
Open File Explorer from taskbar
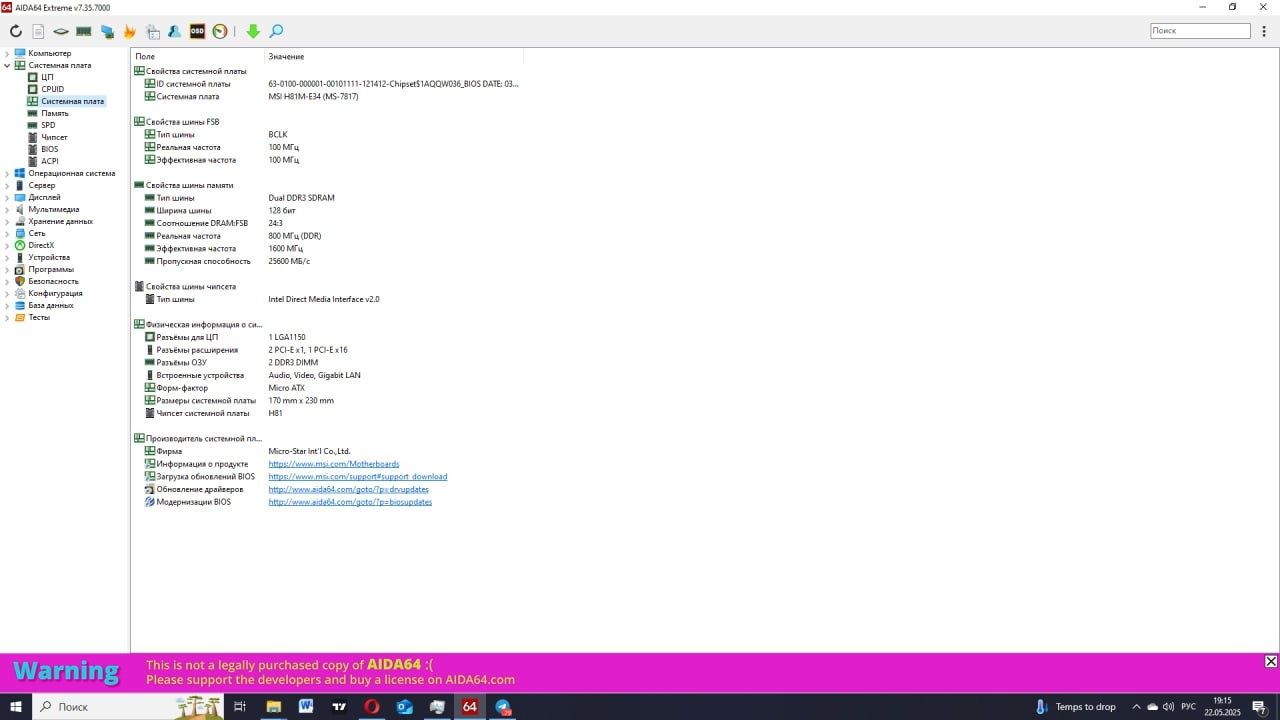point(273,706)
